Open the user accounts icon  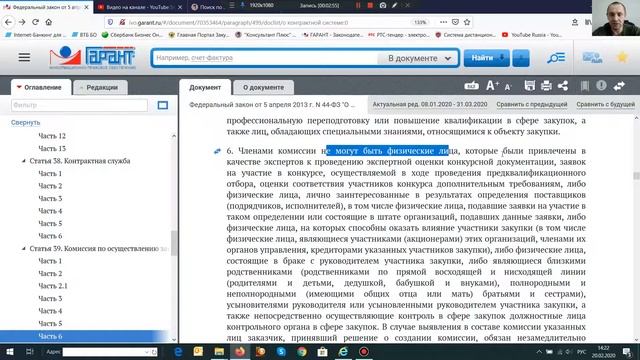pyautogui.click(x=592, y=58)
